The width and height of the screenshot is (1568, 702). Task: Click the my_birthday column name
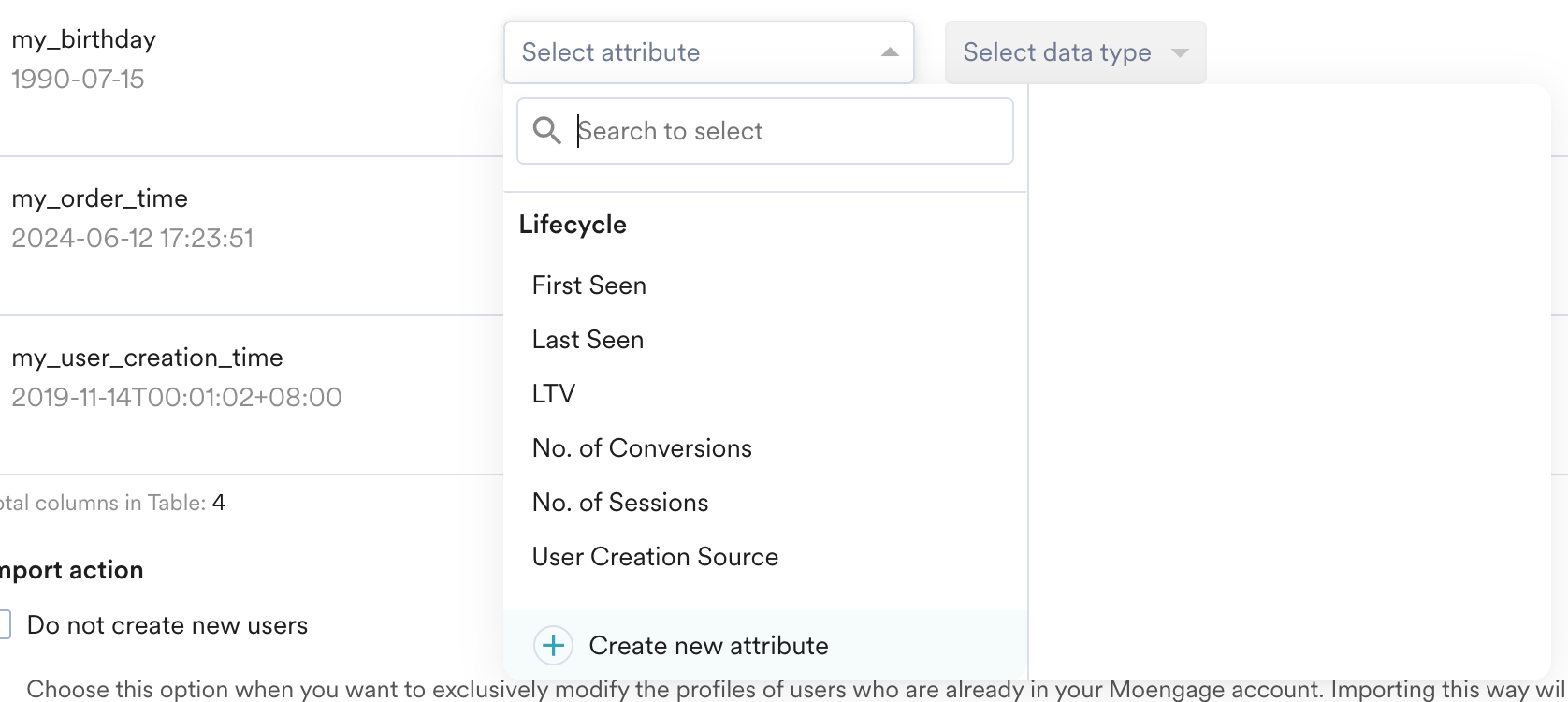tap(84, 39)
